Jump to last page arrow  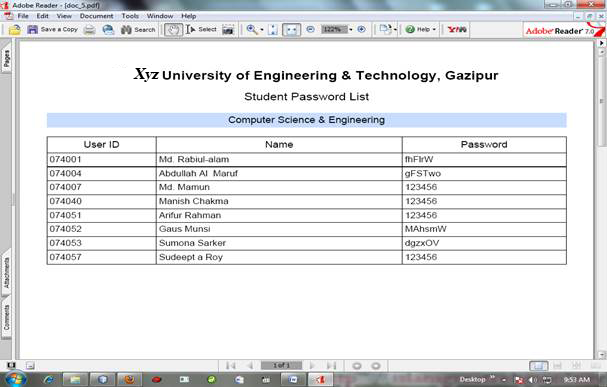point(331,366)
